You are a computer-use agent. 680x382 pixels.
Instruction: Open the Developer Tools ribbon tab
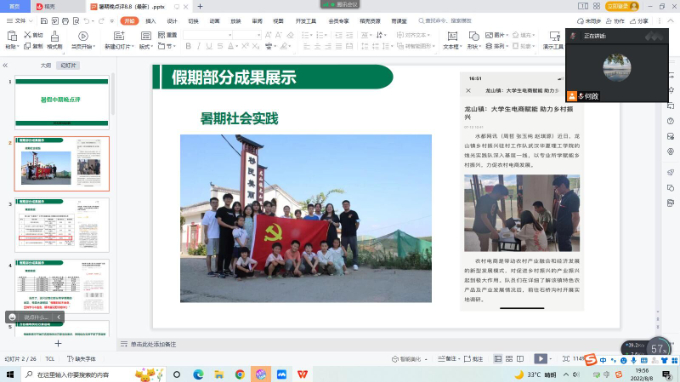pyautogui.click(x=306, y=21)
